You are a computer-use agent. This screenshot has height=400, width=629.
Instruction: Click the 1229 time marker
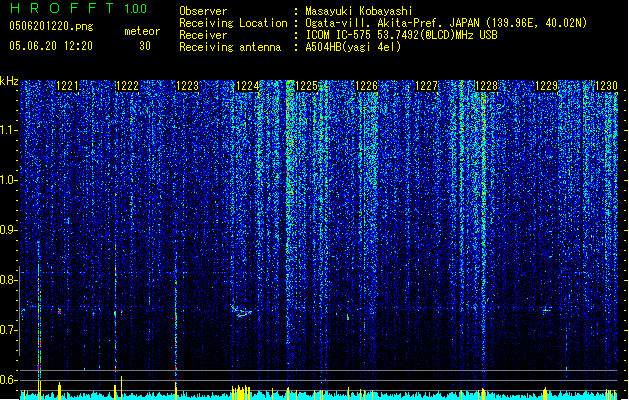546,86
